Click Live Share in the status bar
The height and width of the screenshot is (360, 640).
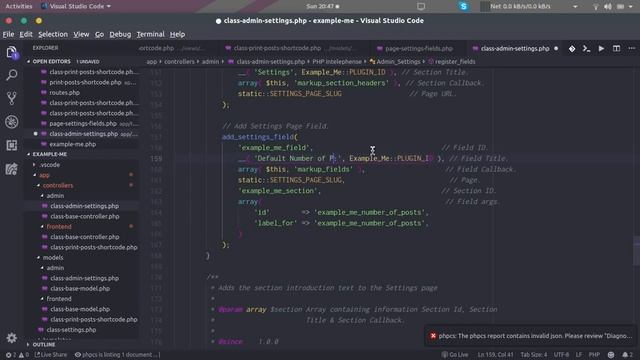51,355
